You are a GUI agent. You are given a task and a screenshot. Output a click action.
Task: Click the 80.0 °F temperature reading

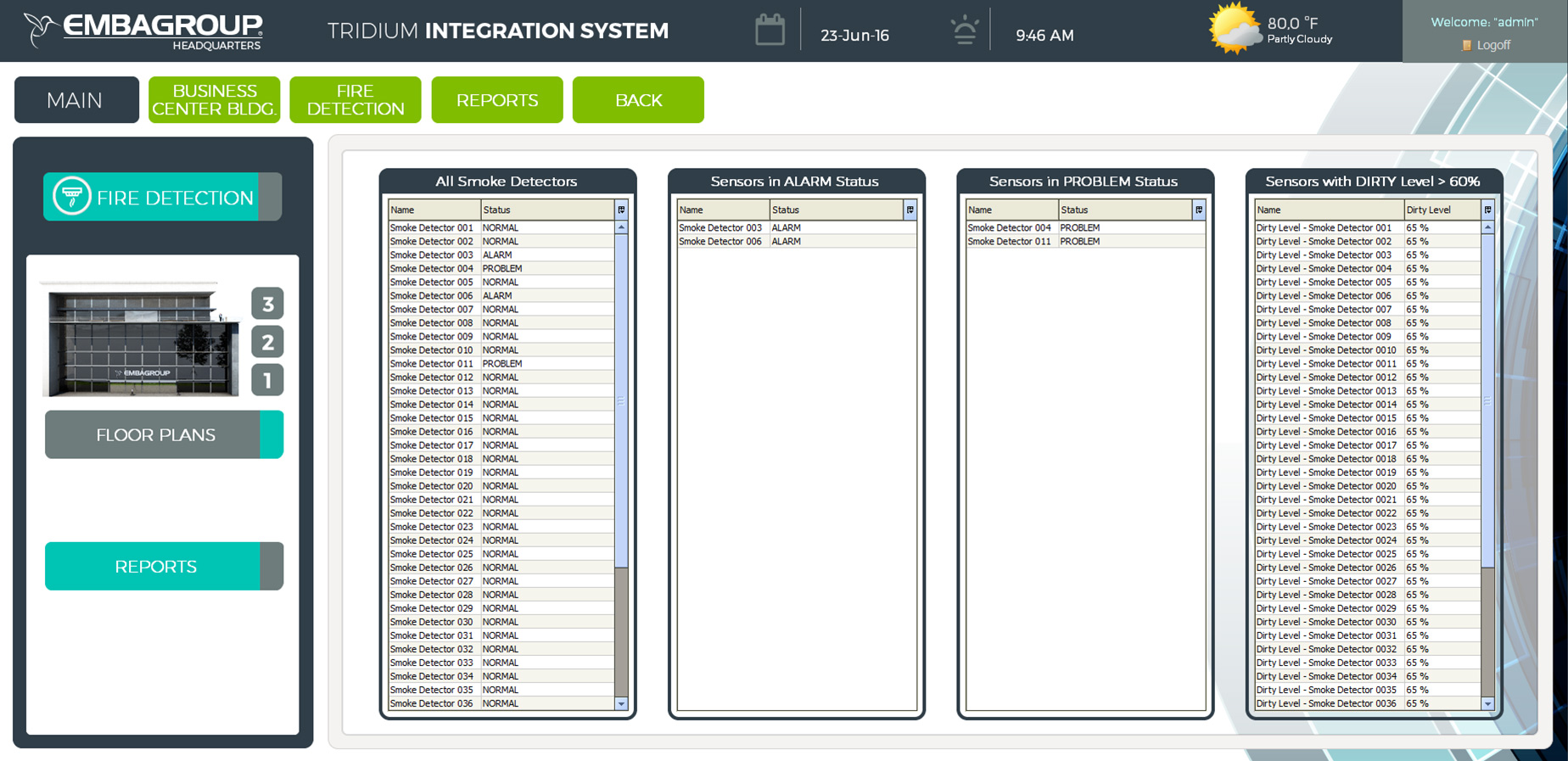(1292, 23)
